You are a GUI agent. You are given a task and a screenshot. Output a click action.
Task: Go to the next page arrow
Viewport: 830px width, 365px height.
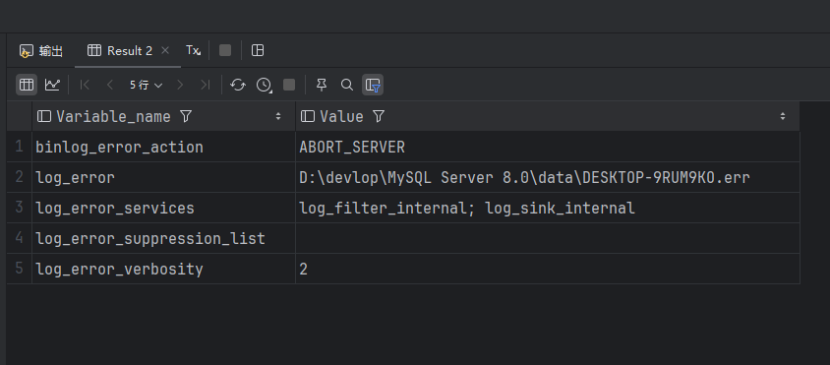point(180,85)
